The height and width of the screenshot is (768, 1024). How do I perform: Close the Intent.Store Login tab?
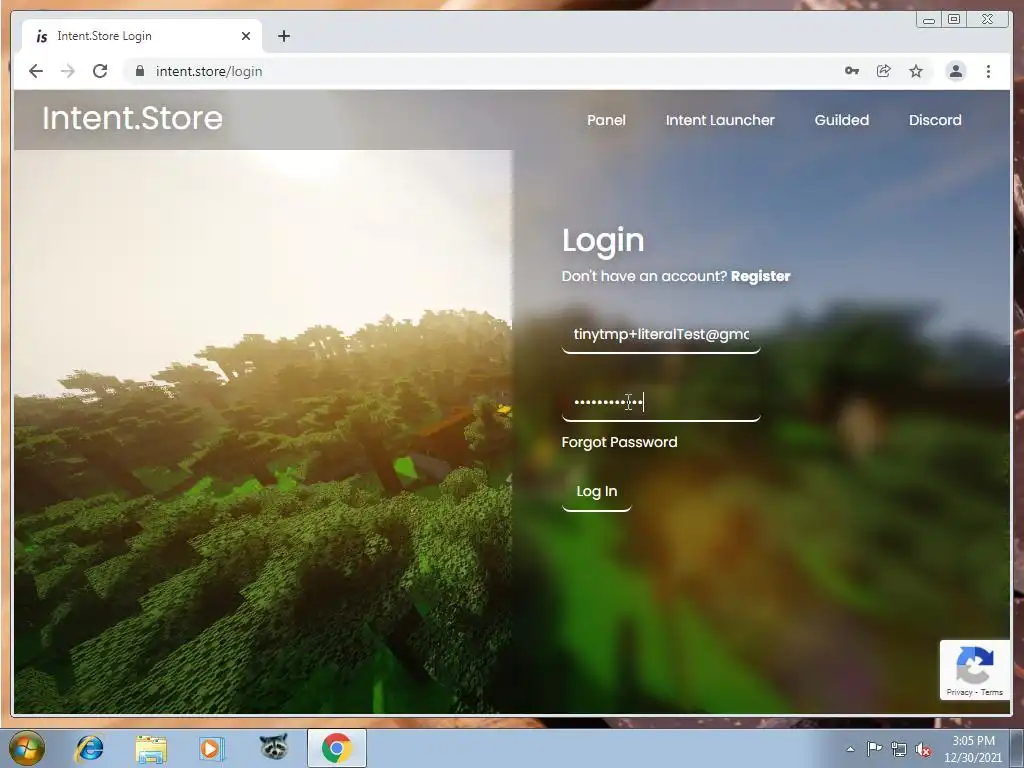tap(246, 36)
